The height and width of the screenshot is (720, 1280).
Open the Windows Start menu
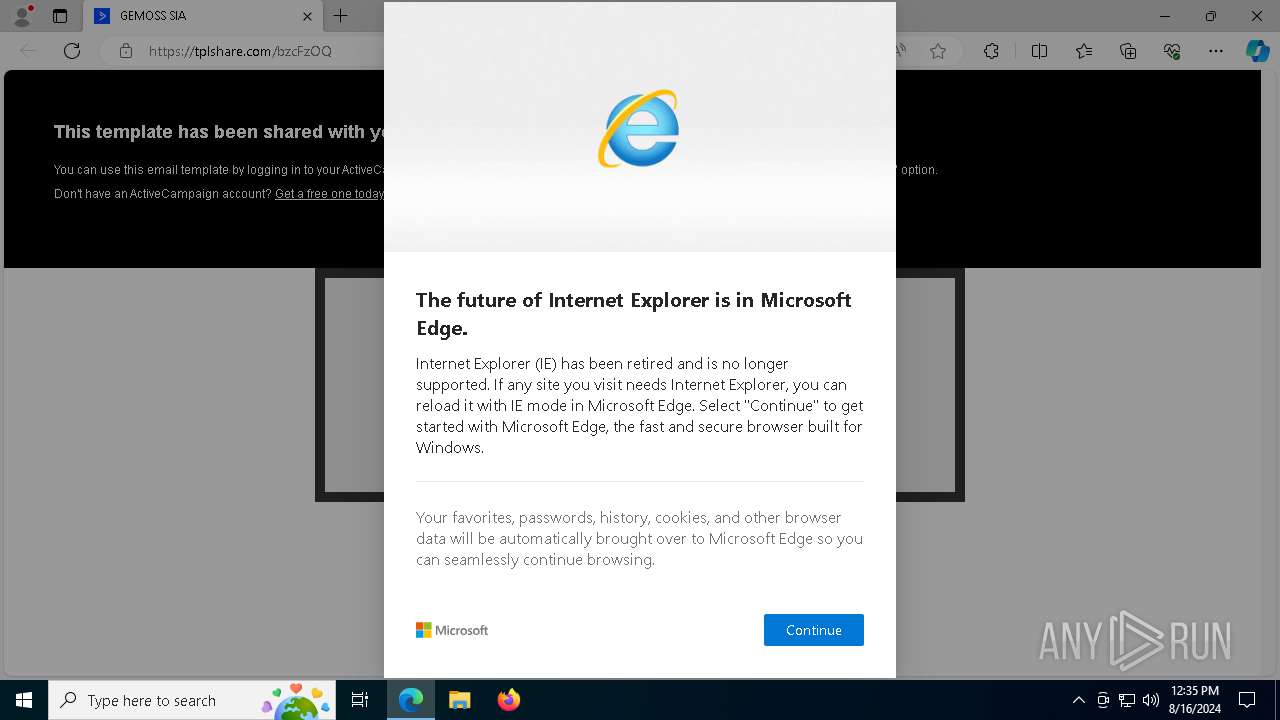[24, 700]
